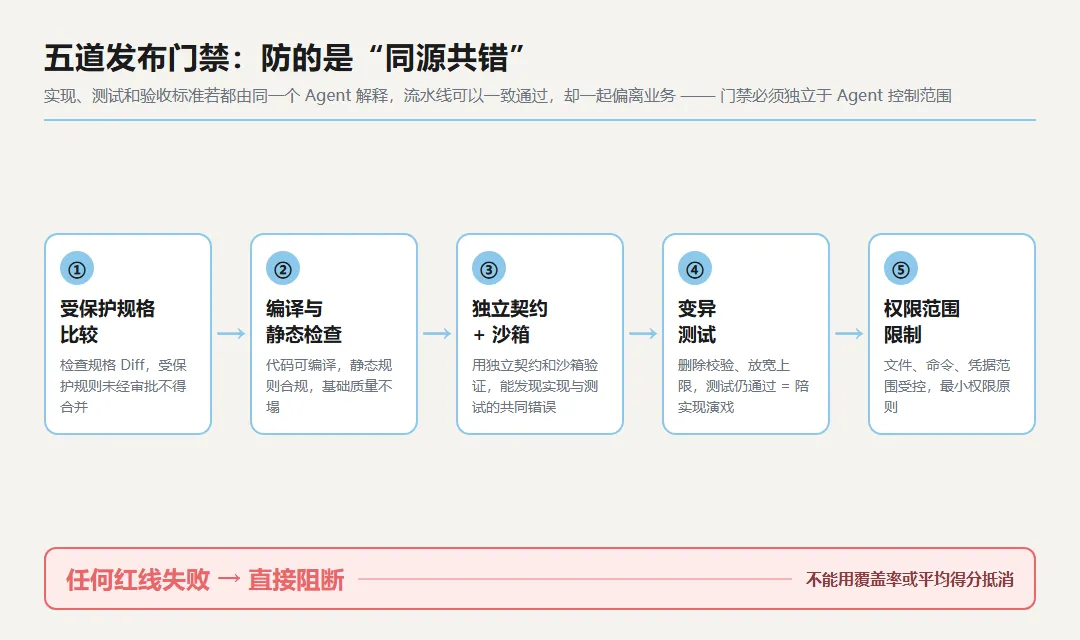Screen dimensions: 1080x640
Task: Click the description starting "删除校验、放宽上限"
Action: point(743,386)
